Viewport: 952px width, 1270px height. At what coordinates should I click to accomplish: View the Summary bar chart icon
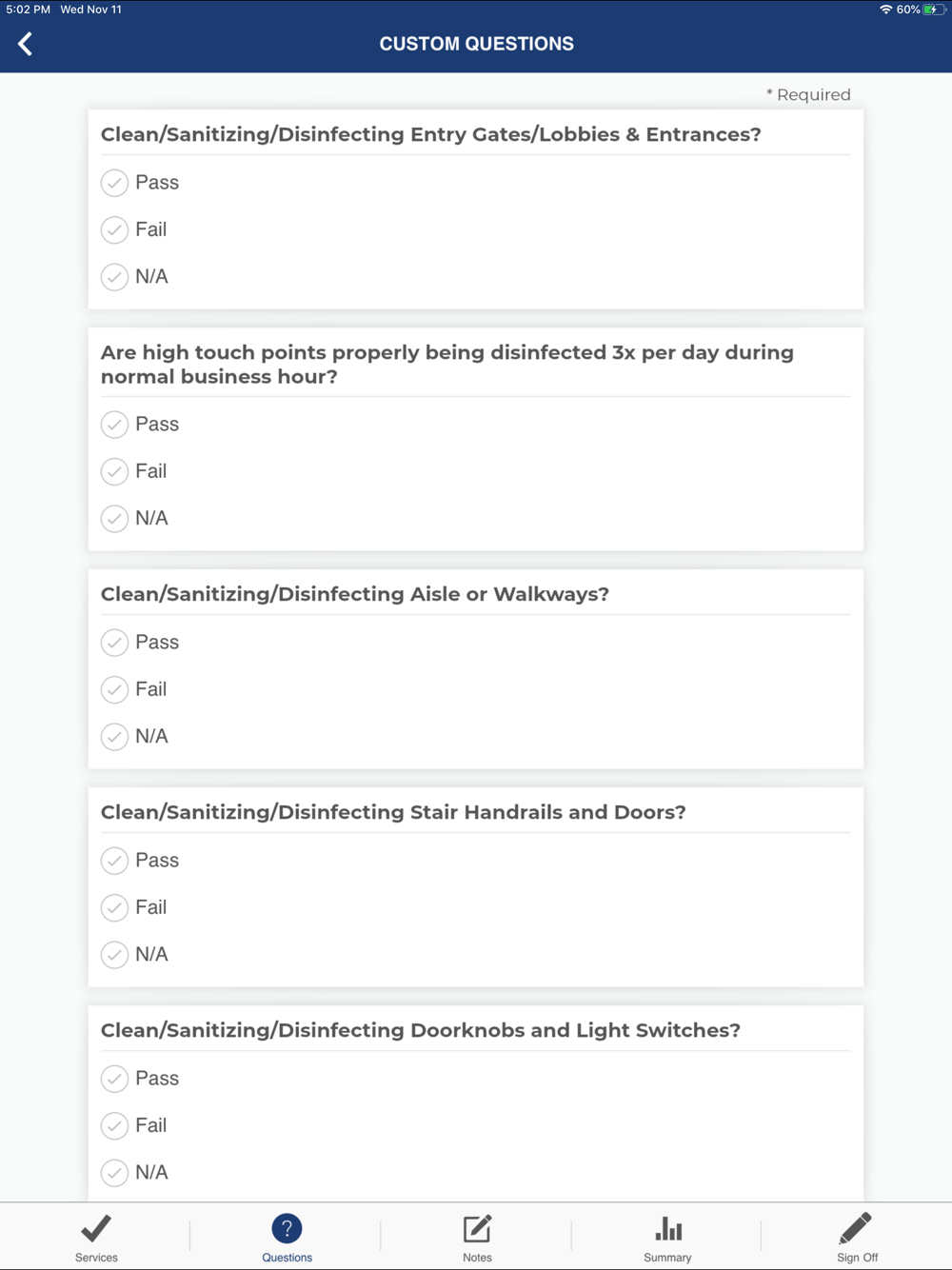pyautogui.click(x=668, y=1229)
